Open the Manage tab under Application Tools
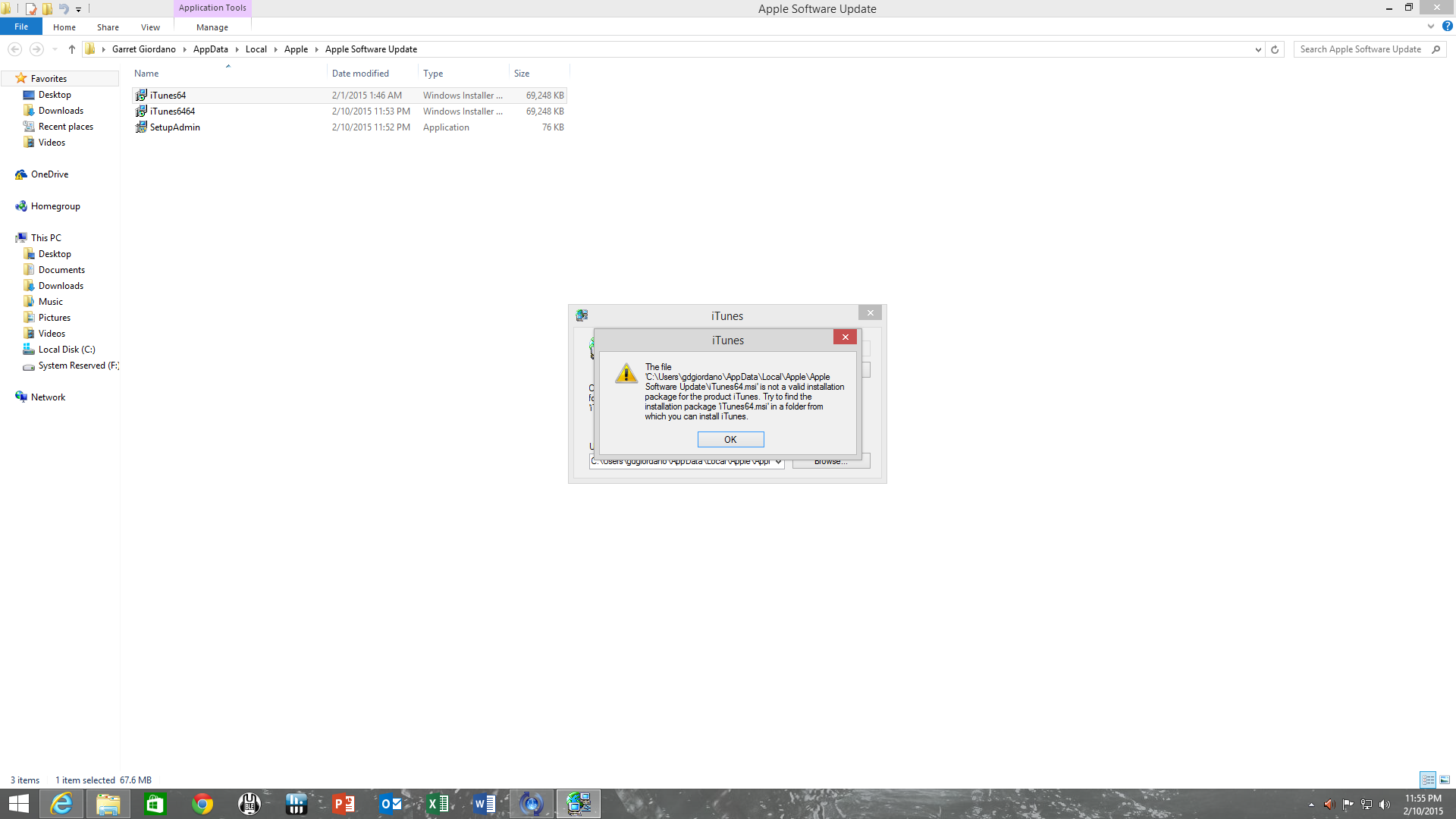 pyautogui.click(x=212, y=27)
